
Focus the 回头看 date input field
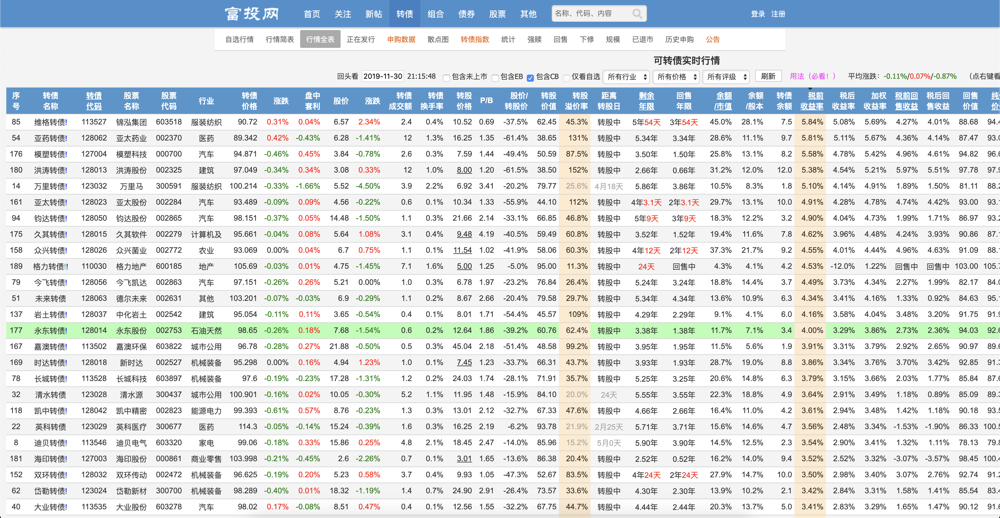382,76
